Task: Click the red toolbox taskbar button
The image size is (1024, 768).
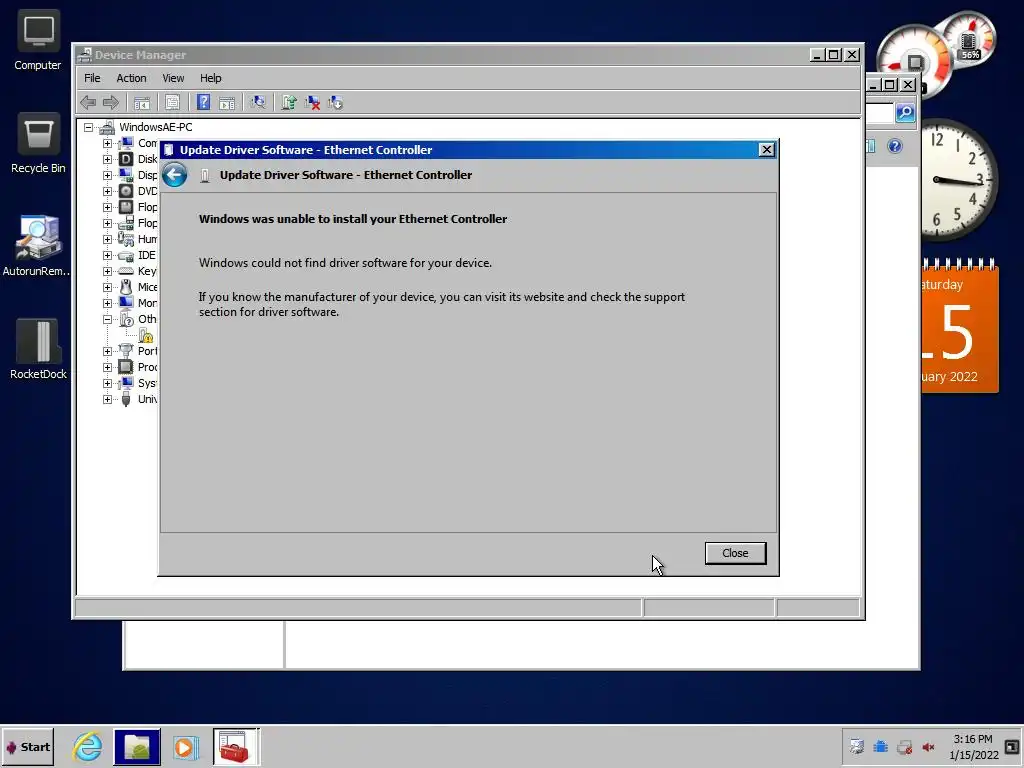Action: pyautogui.click(x=235, y=747)
